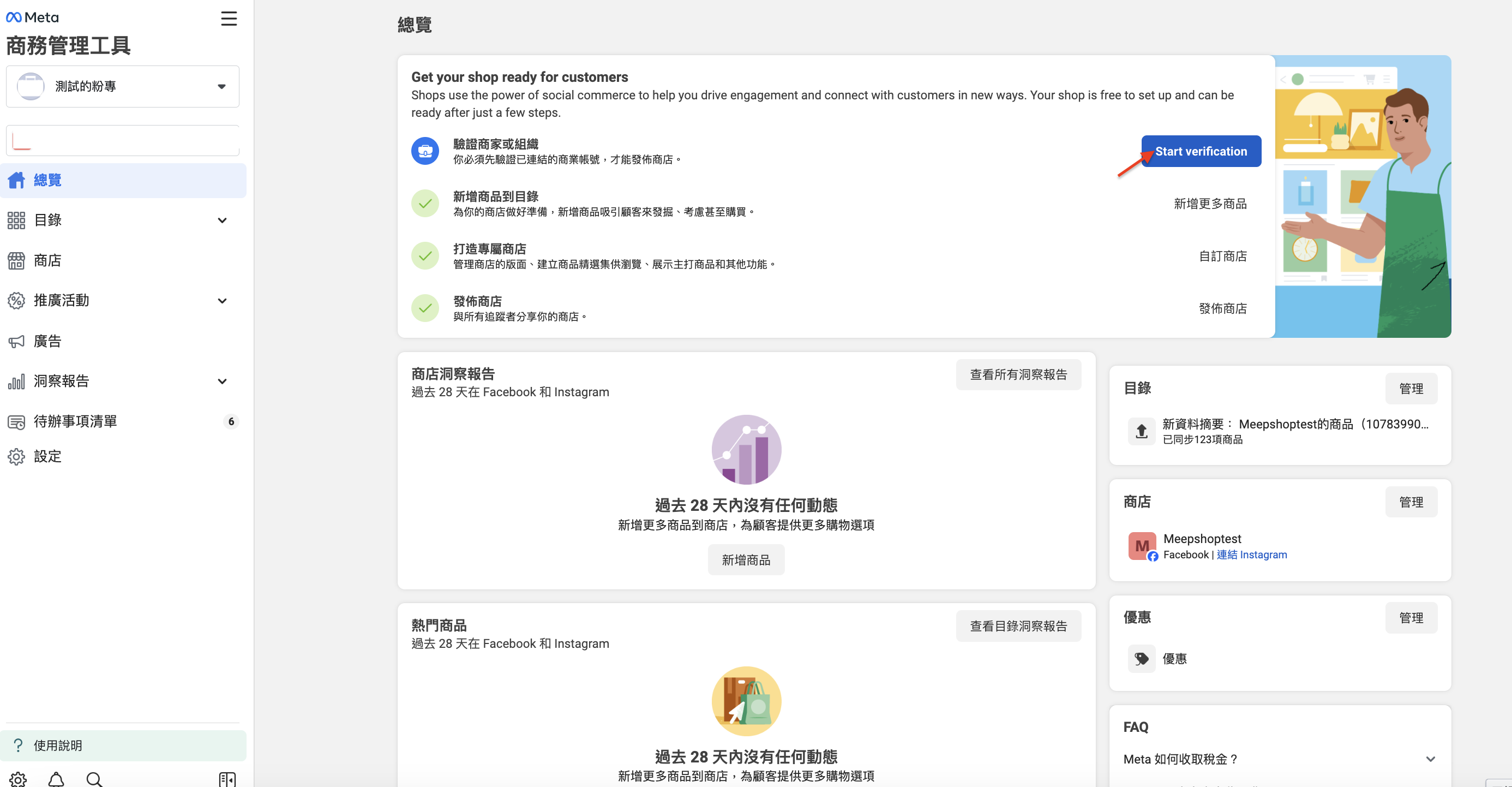
Task: Click the 商店 storefront icon
Action: (16, 260)
